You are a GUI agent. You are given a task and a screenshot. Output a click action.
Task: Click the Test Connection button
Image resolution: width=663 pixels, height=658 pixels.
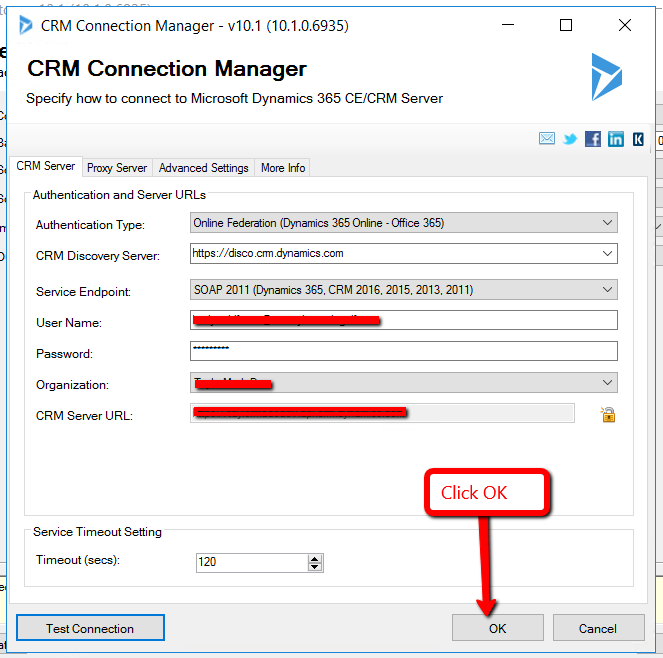click(90, 628)
